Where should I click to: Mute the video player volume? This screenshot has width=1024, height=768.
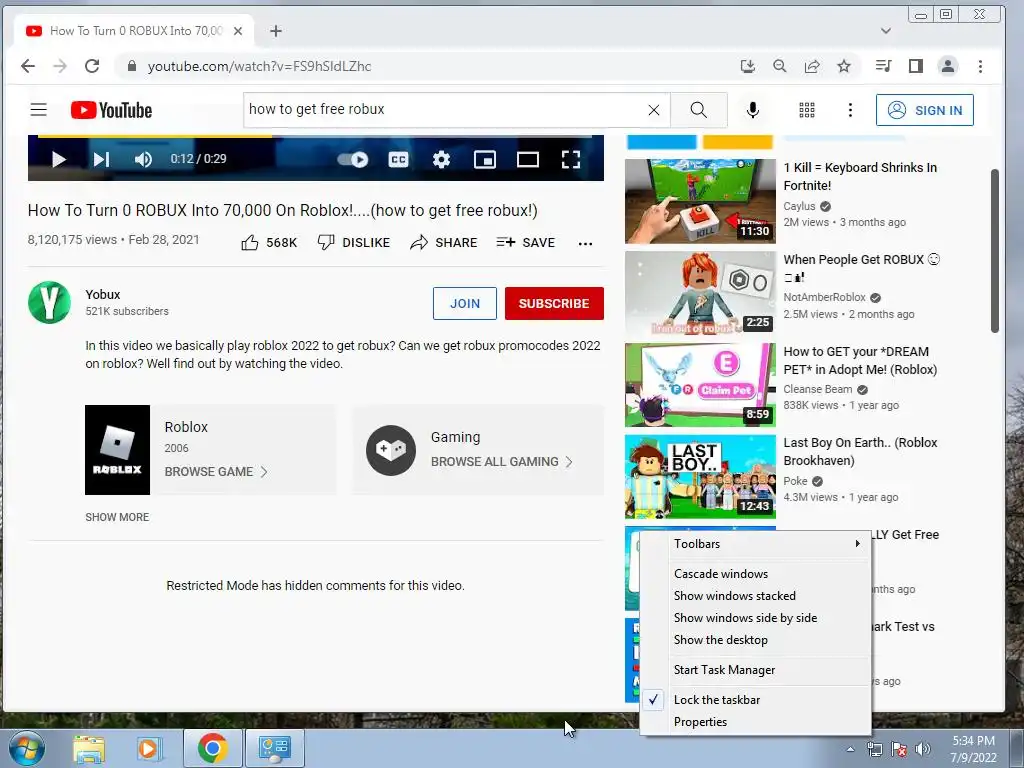coord(143,159)
